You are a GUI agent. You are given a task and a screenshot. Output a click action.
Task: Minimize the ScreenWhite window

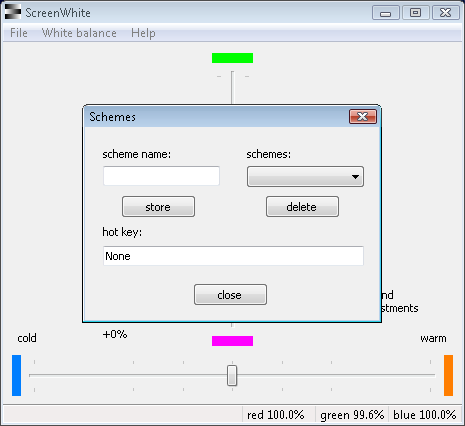386,13
